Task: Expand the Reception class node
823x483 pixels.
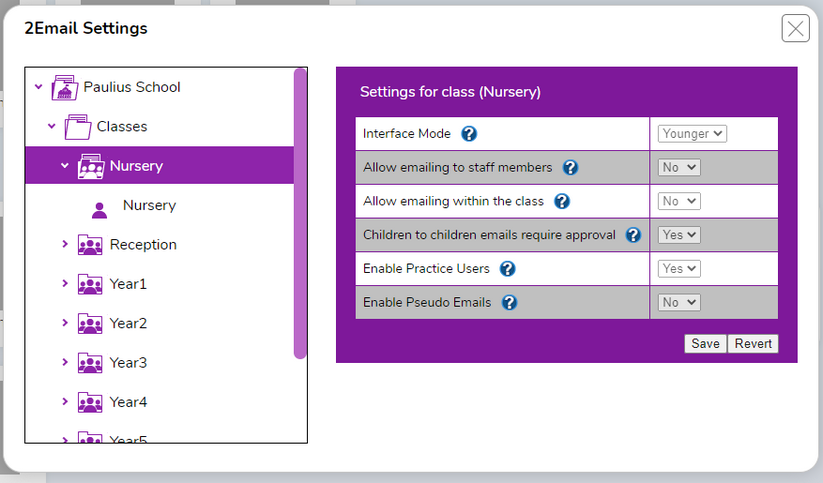Action: pos(65,244)
